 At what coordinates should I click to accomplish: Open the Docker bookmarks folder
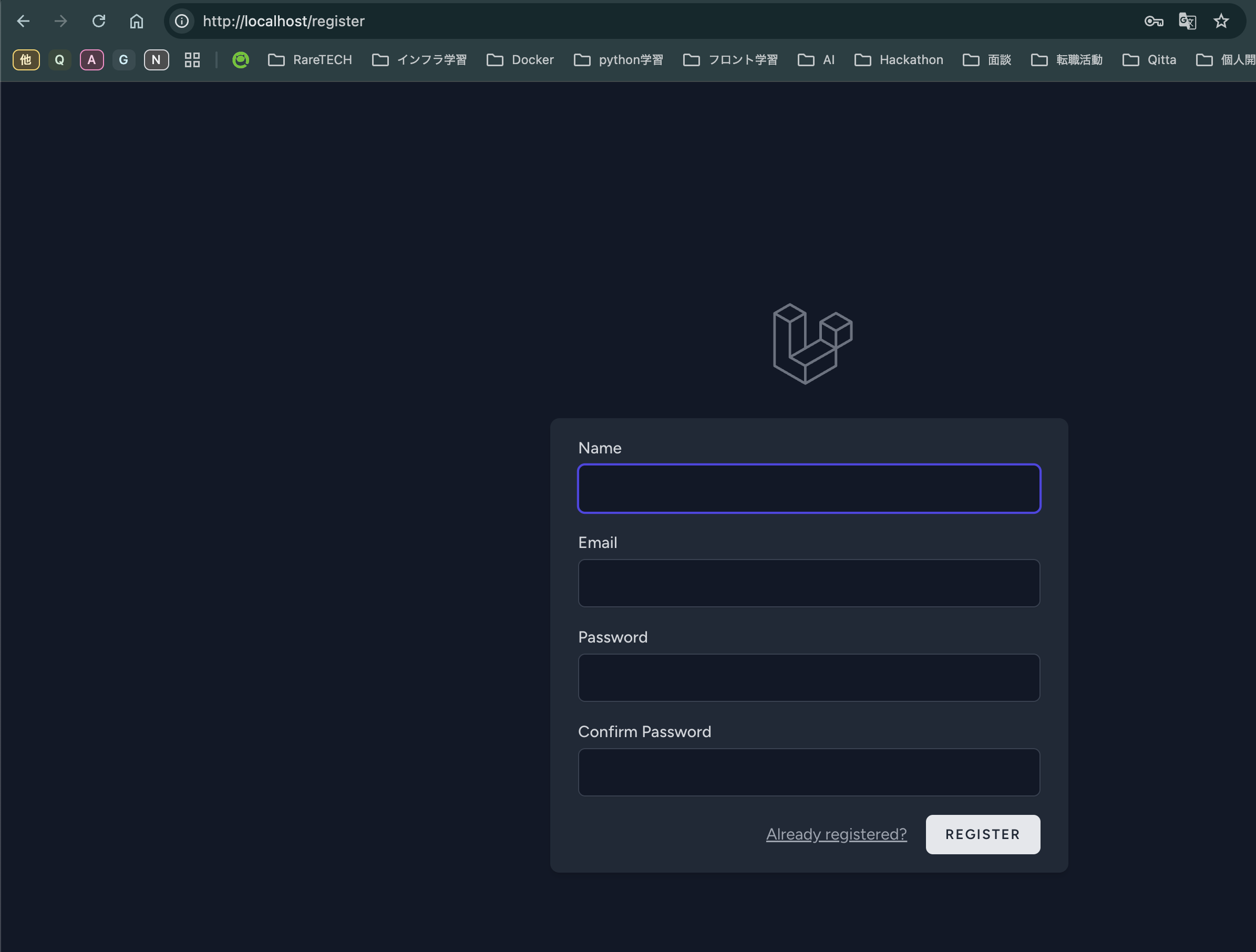click(x=520, y=59)
